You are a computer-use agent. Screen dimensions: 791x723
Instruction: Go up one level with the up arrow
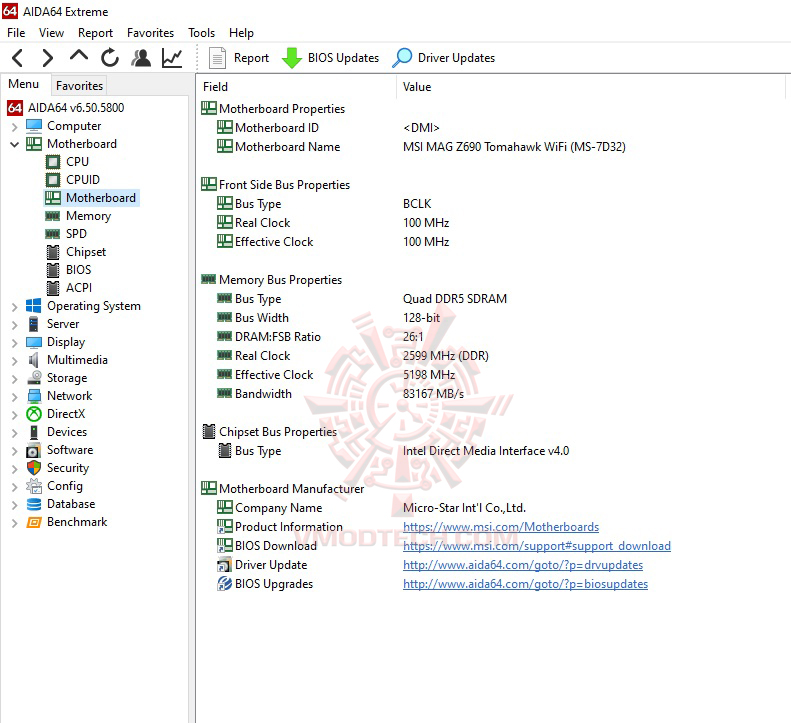pyautogui.click(x=79, y=57)
